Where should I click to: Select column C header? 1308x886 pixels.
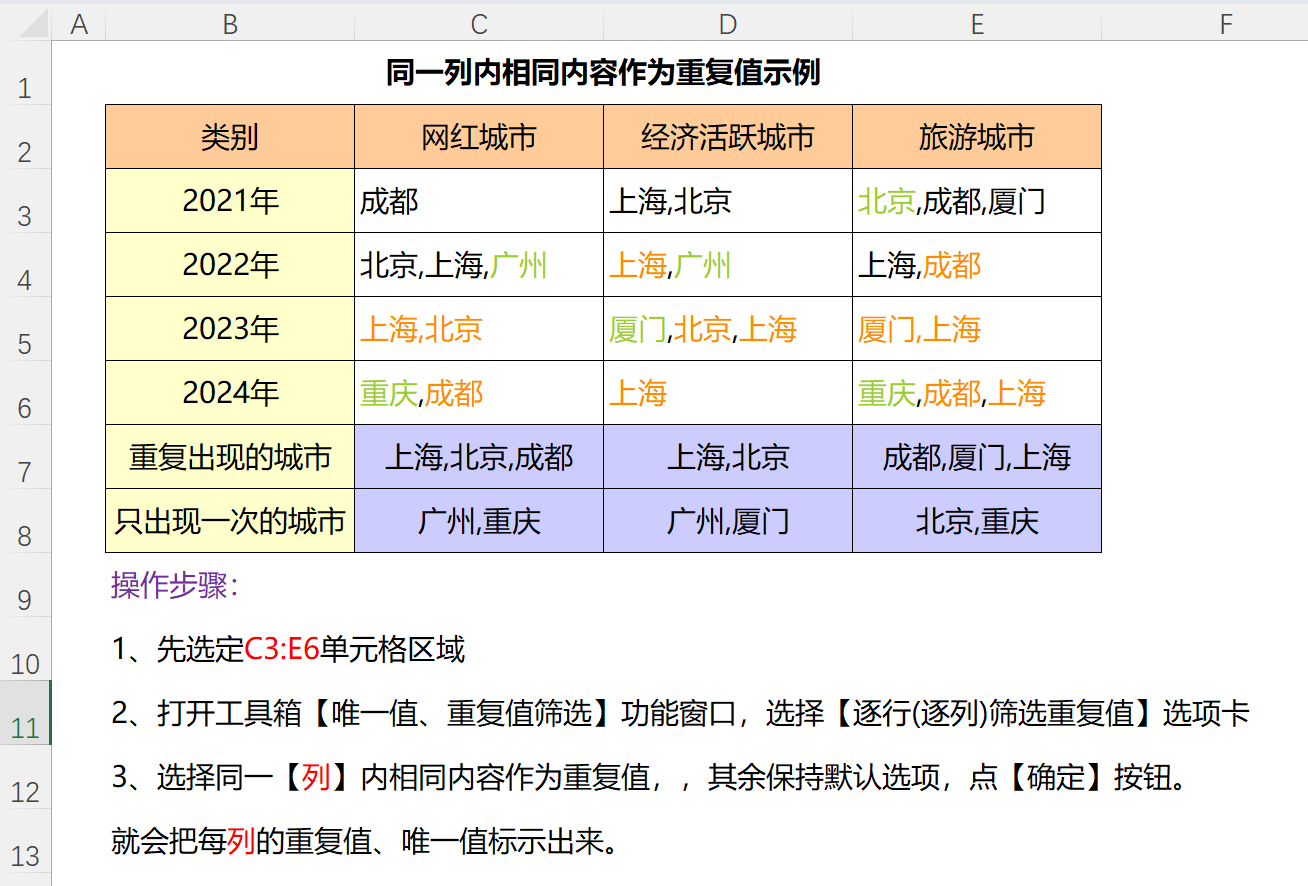point(479,24)
